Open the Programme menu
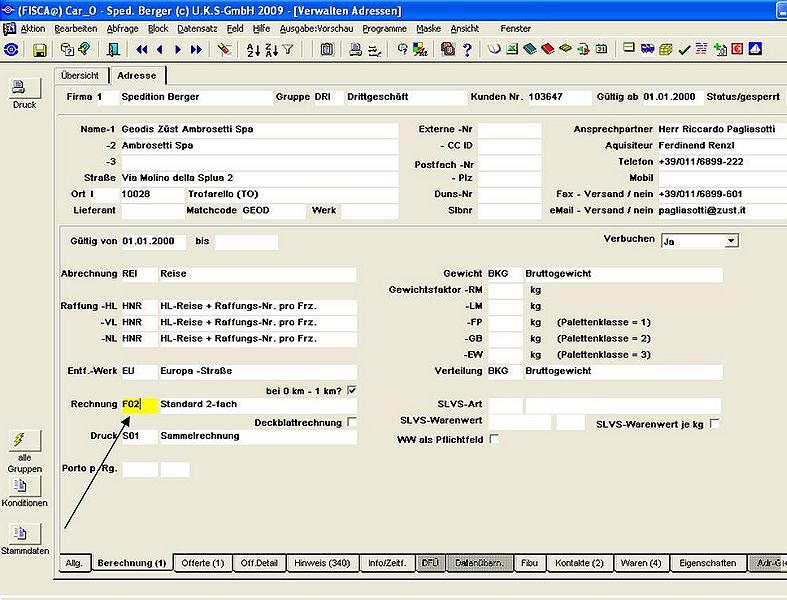 coord(384,29)
